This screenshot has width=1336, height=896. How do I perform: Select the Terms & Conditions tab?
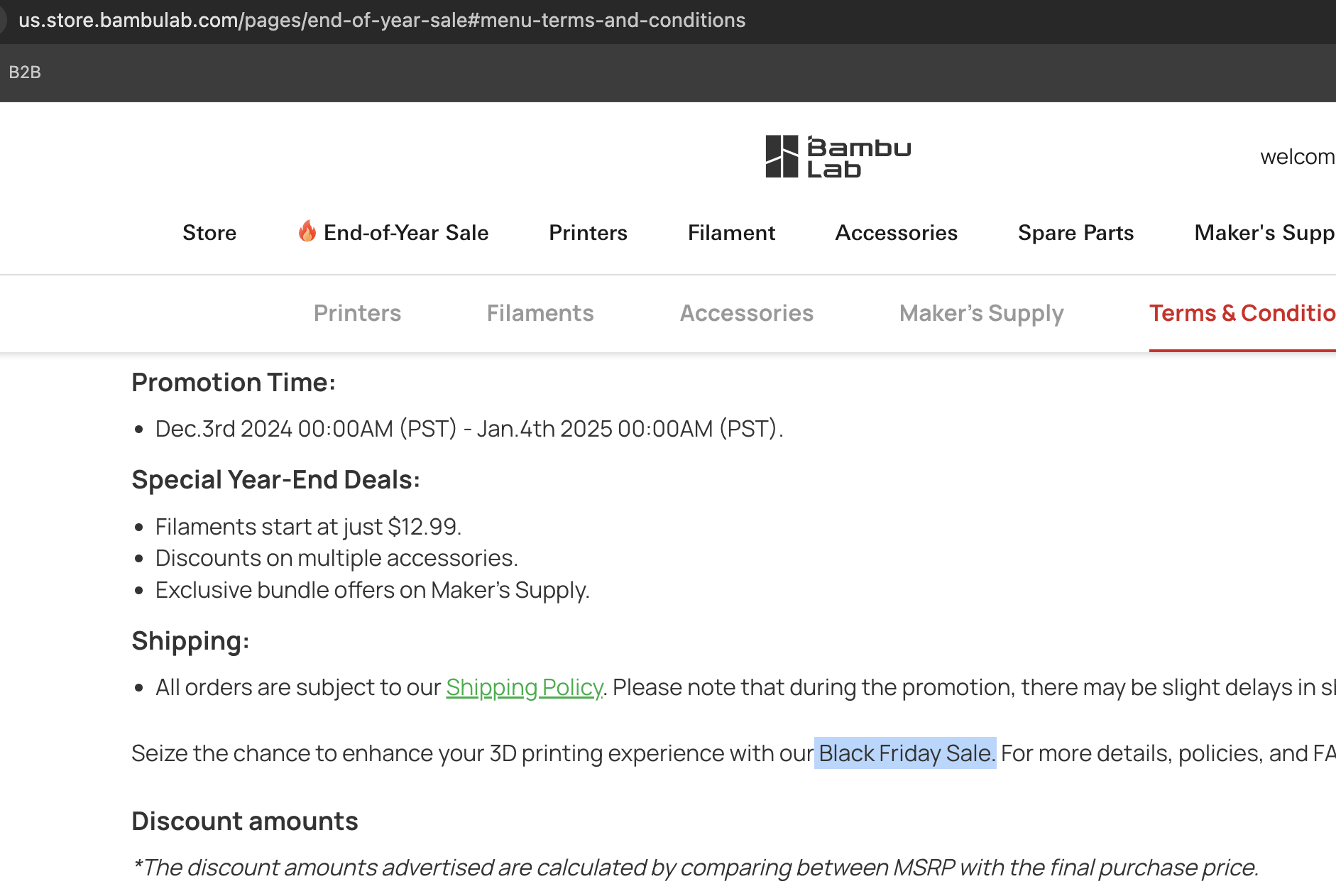click(x=1242, y=313)
